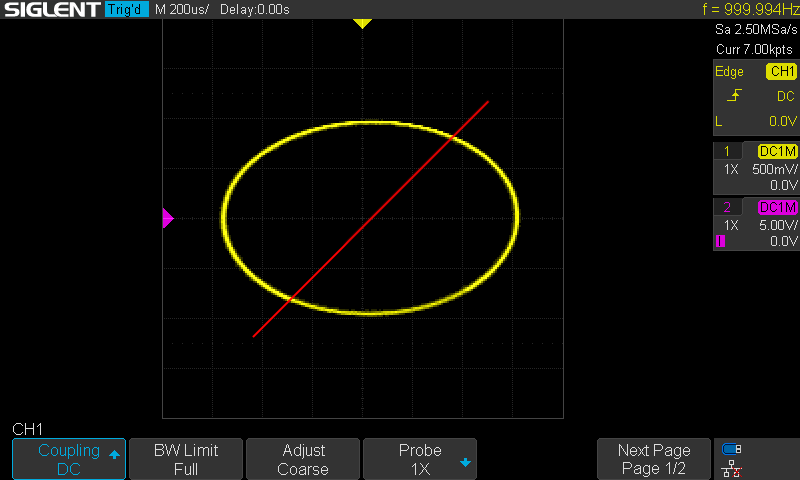Screen dimensions: 800x480
Task: Toggle channel 1 DC1M coupling badge
Action: coord(778,151)
